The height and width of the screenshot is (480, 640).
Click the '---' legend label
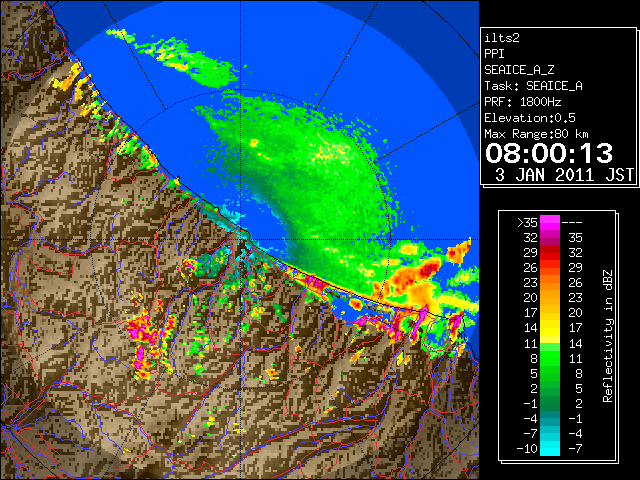(572, 223)
